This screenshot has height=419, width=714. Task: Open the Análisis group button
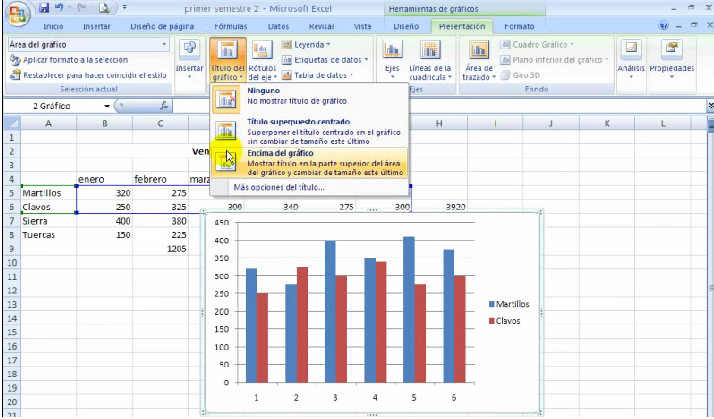631,58
